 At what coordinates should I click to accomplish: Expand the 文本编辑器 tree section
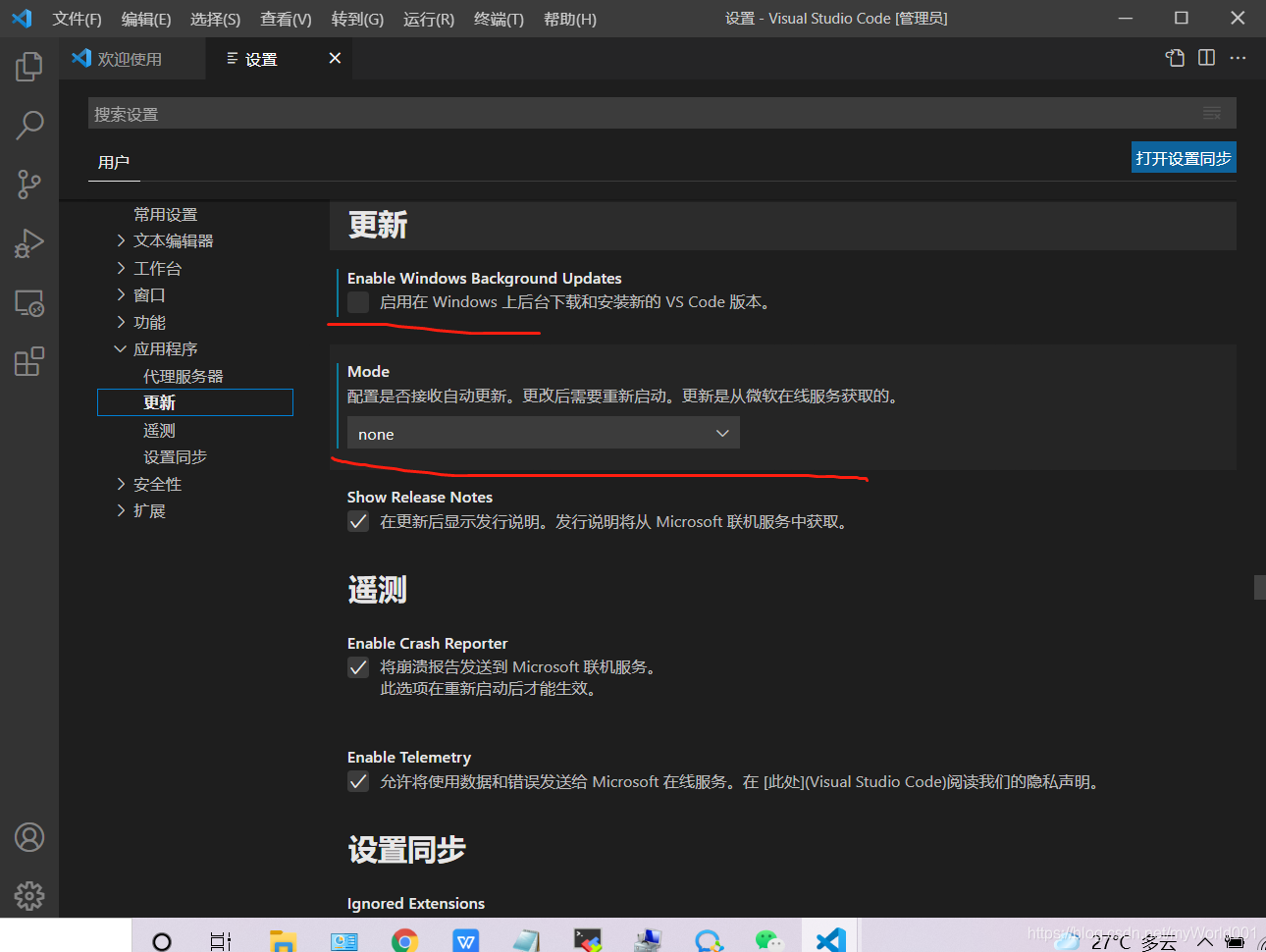point(121,240)
